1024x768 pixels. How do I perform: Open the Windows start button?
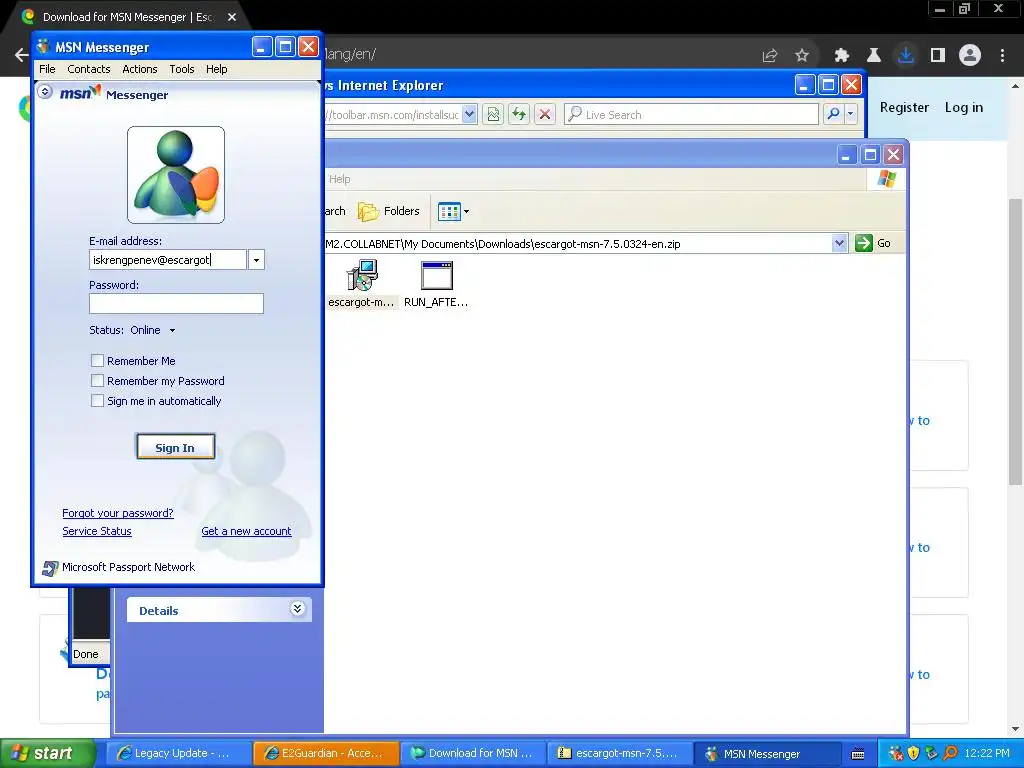tap(47, 753)
